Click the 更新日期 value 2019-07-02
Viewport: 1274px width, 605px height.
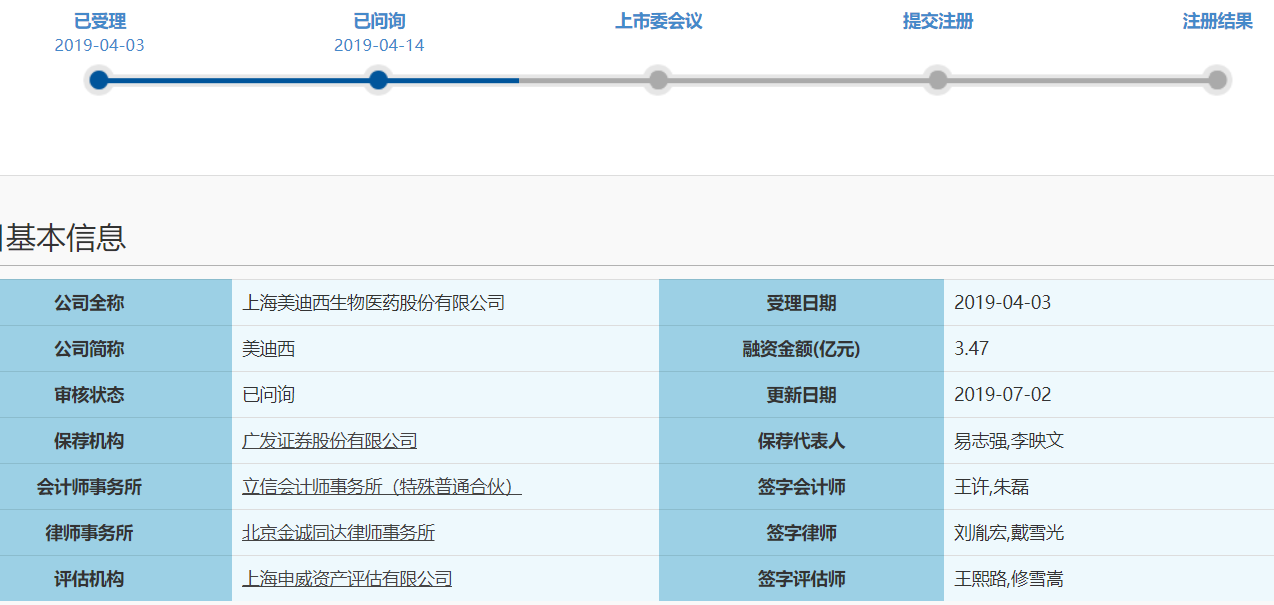click(x=1003, y=395)
